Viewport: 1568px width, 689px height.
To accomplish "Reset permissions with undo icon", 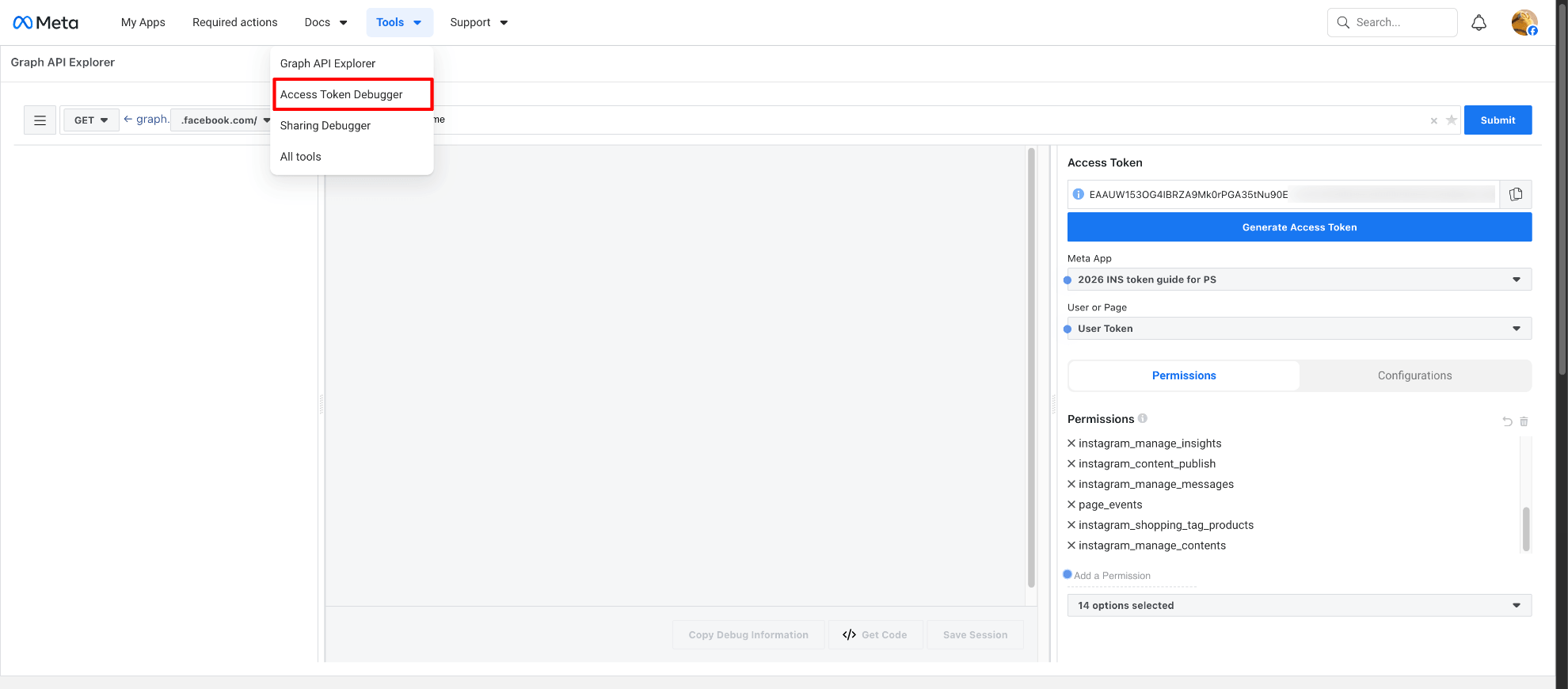I will coord(1507,422).
